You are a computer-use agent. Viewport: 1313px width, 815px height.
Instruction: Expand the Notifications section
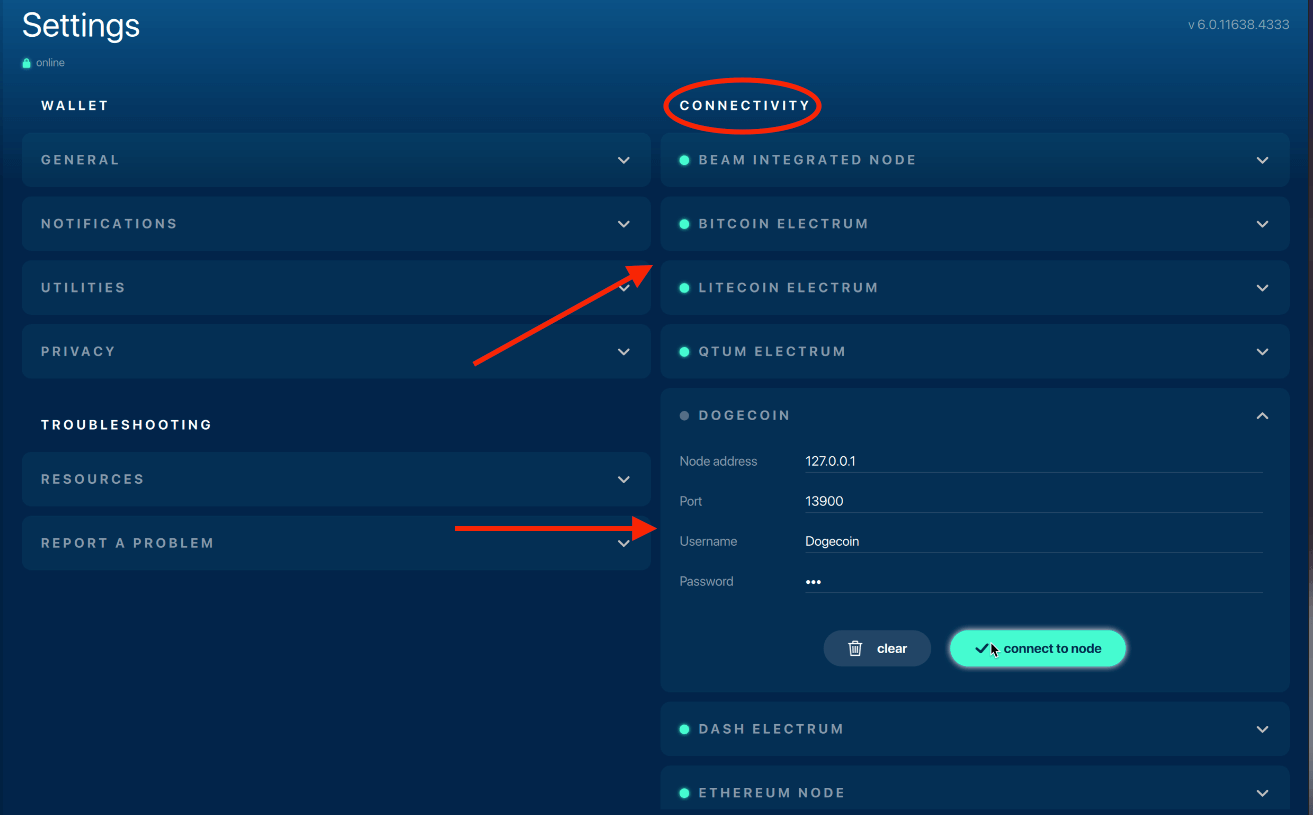click(623, 223)
